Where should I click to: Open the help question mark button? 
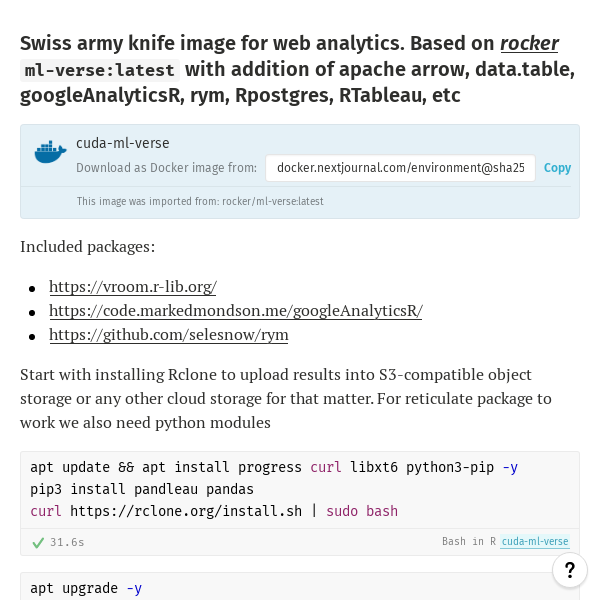pyautogui.click(x=570, y=570)
